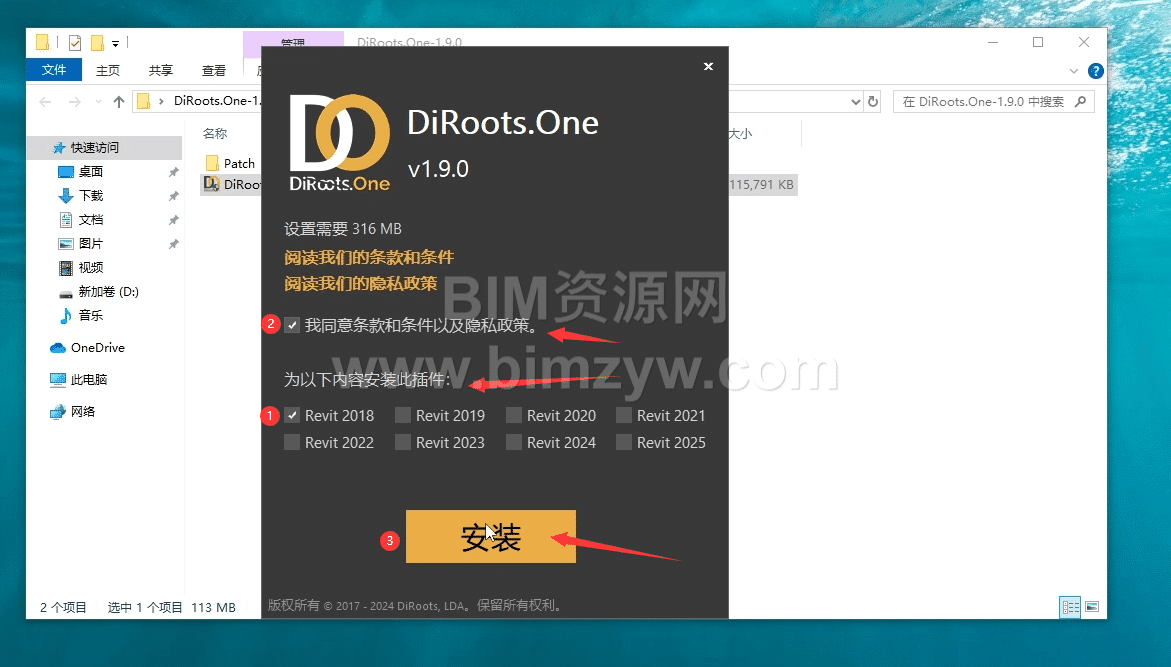Uncheck the 我同意条款和条件以及隐私政策 checkbox

click(292, 325)
